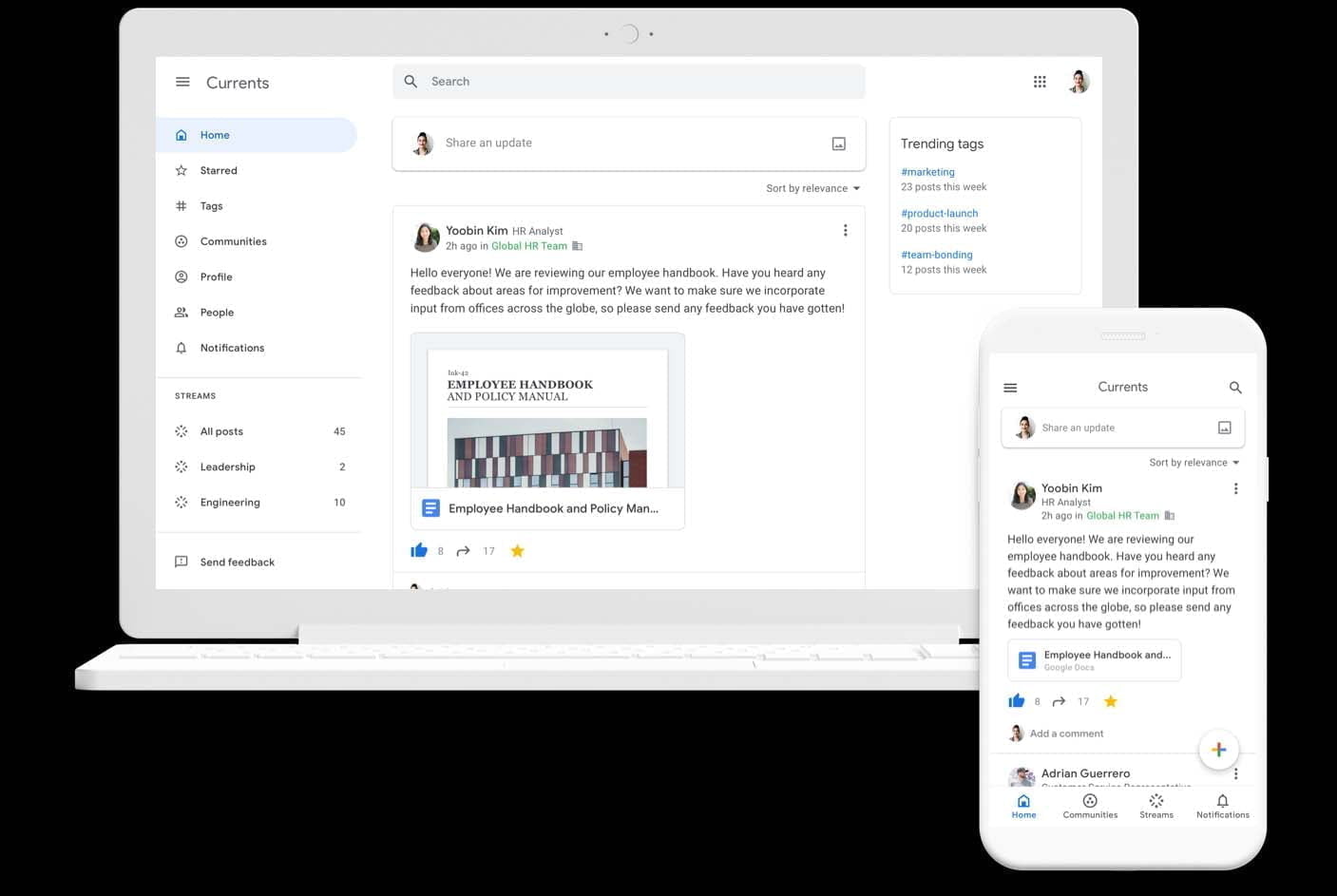Open Yoobin Kim post options on phone
1337x896 pixels.
click(1235, 488)
